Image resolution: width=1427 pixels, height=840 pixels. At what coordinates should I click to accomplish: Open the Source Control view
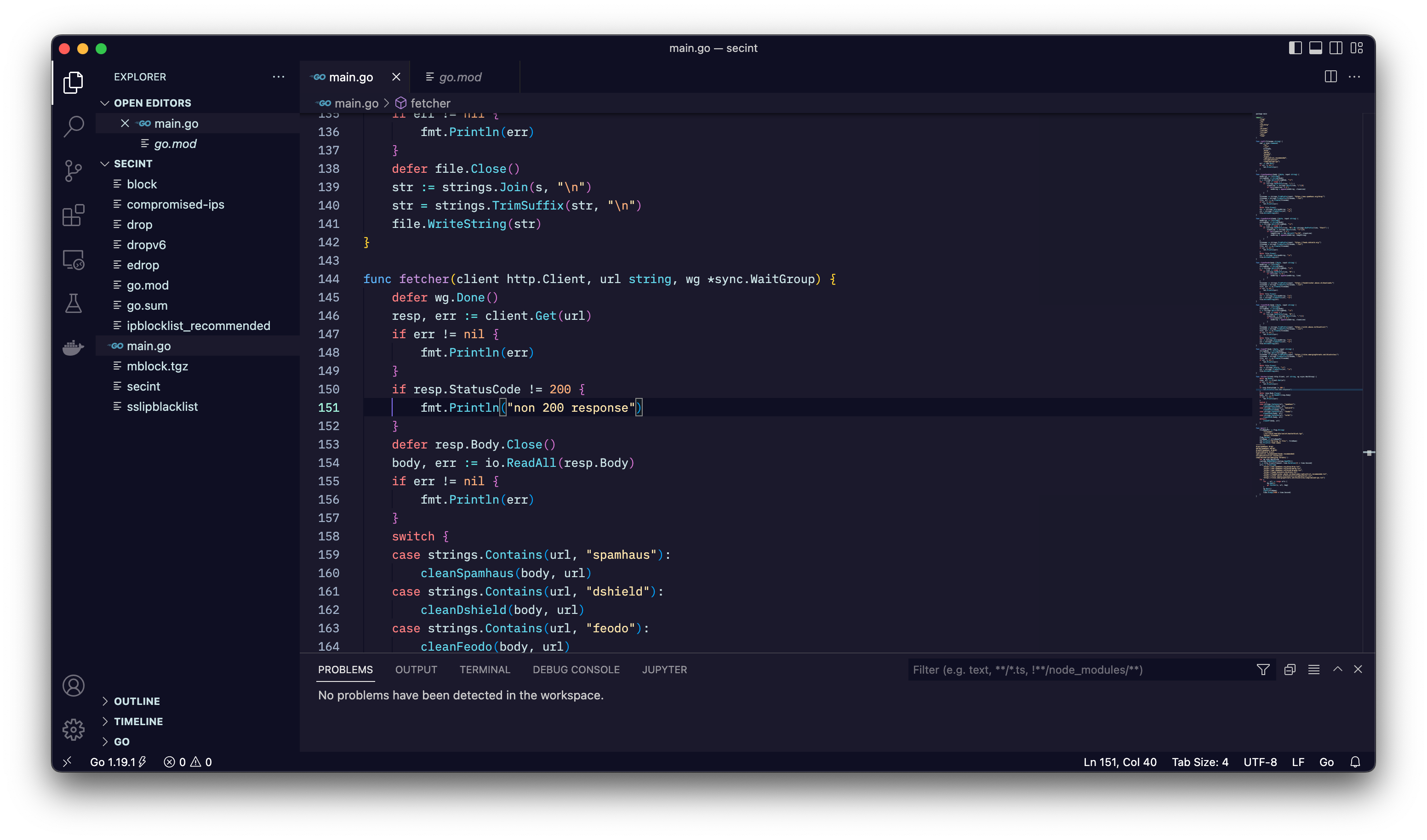(x=74, y=170)
